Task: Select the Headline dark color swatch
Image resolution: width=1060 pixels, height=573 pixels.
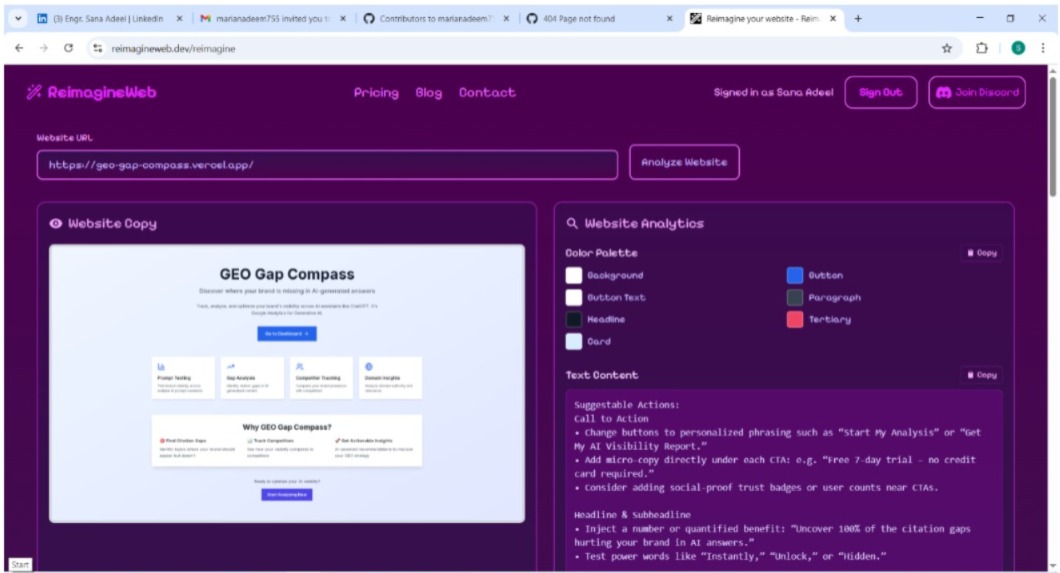Action: [x=573, y=319]
